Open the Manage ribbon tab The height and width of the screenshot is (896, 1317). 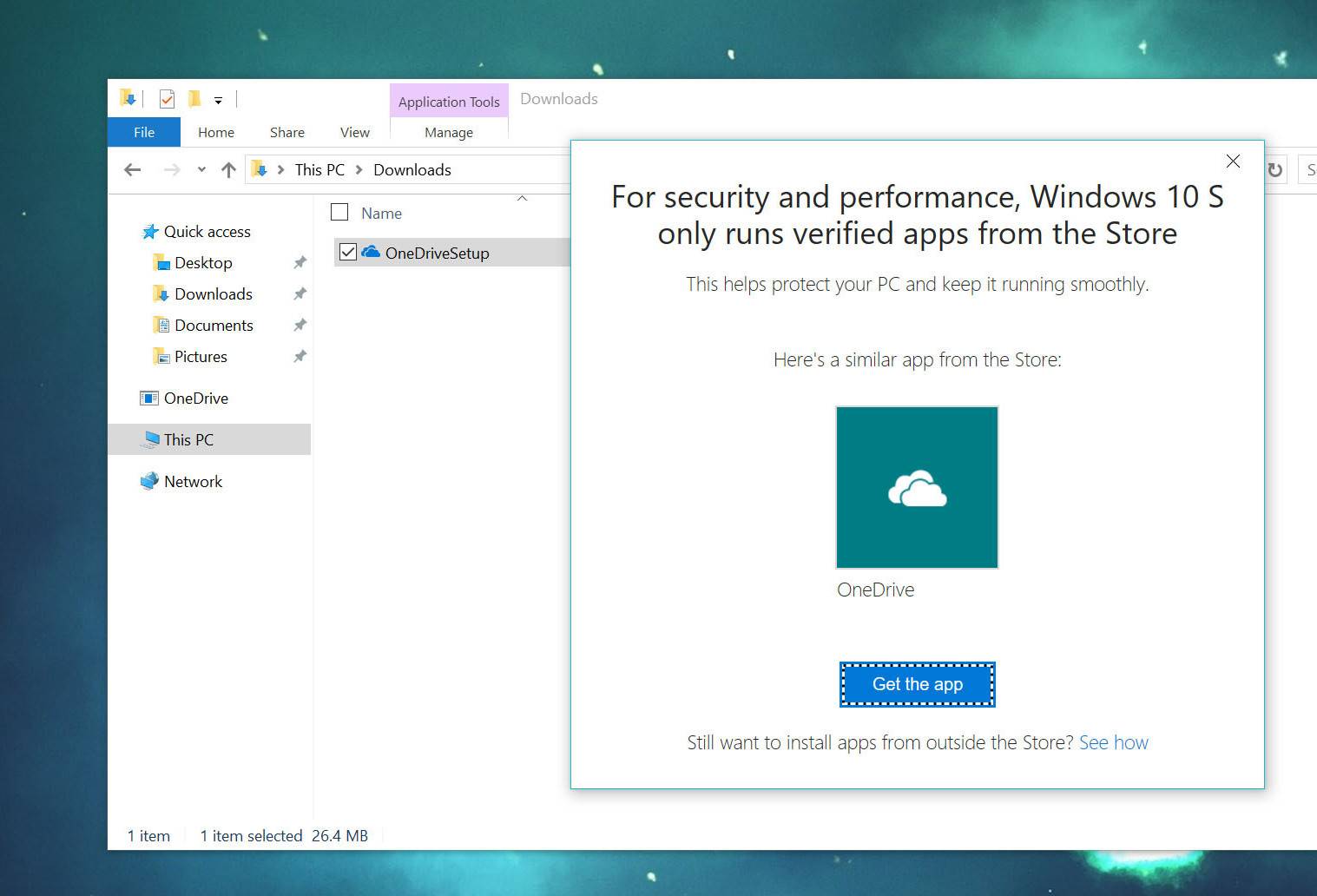pyautogui.click(x=449, y=132)
